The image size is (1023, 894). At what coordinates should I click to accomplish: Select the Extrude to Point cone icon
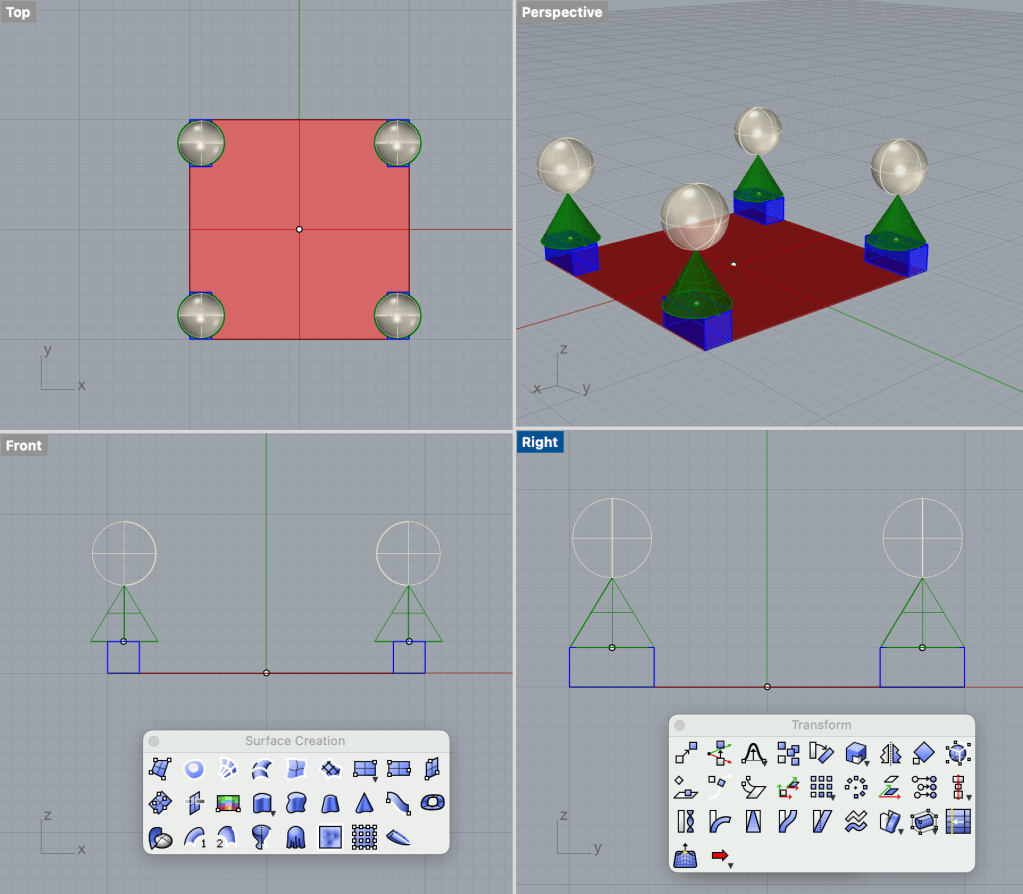364,803
